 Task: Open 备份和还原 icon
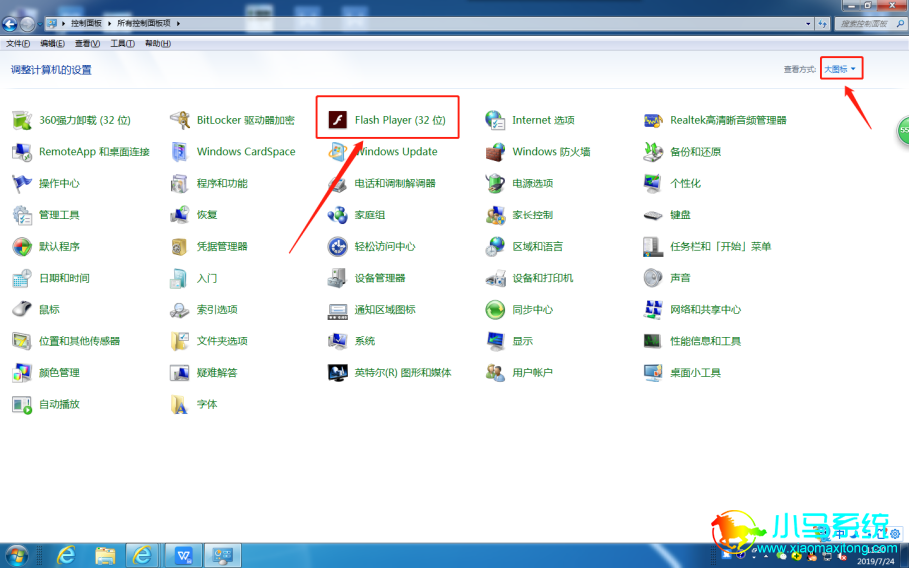(653, 152)
